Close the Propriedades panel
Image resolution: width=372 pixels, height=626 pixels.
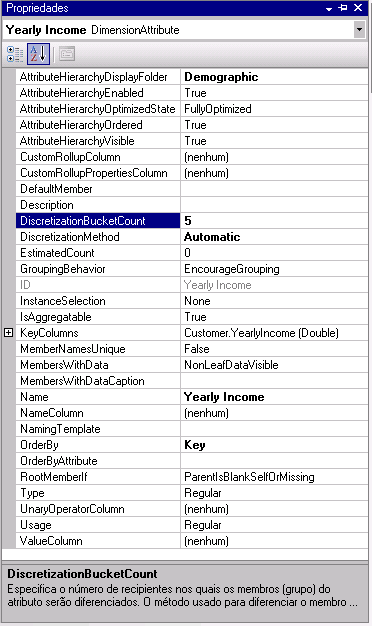point(358,8)
